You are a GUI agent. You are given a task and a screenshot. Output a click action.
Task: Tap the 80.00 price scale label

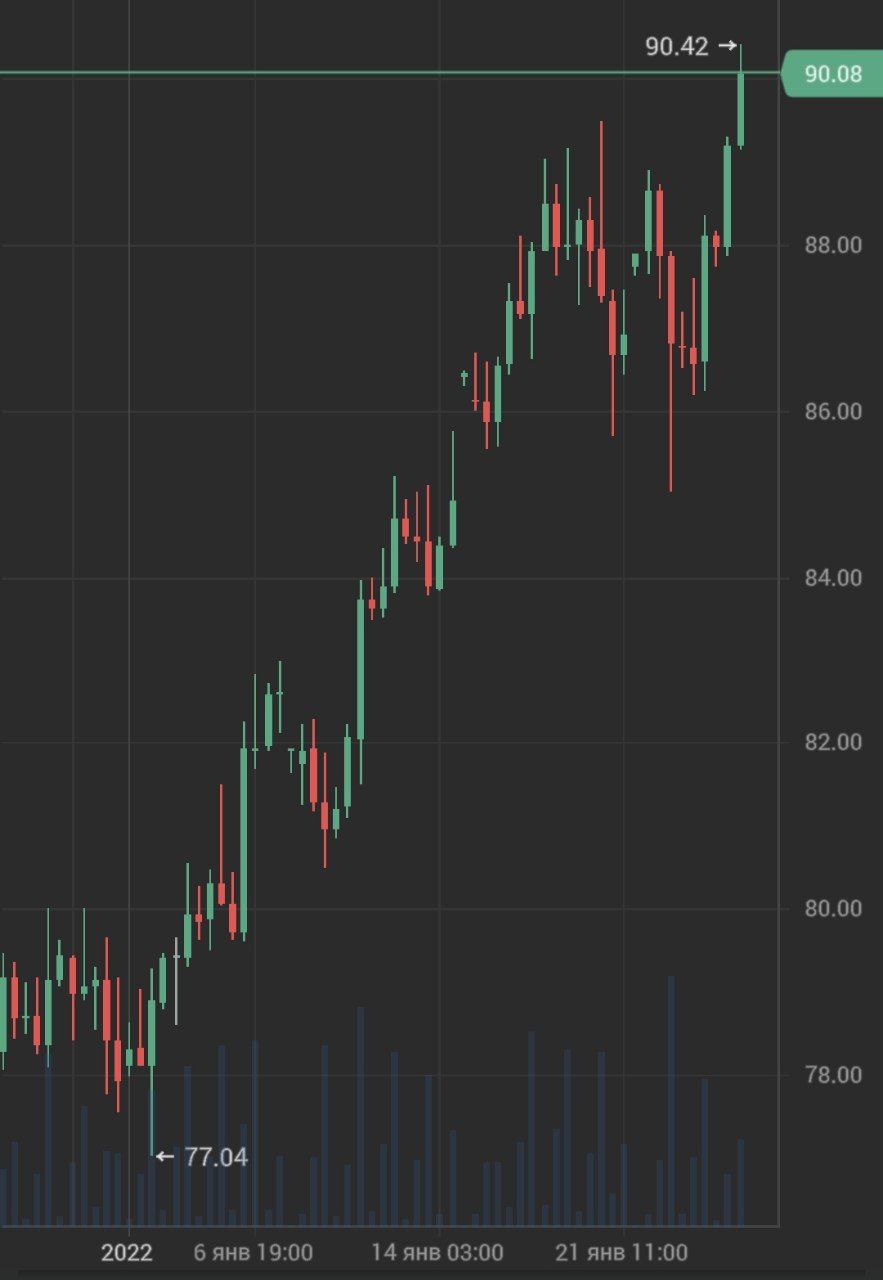(832, 908)
